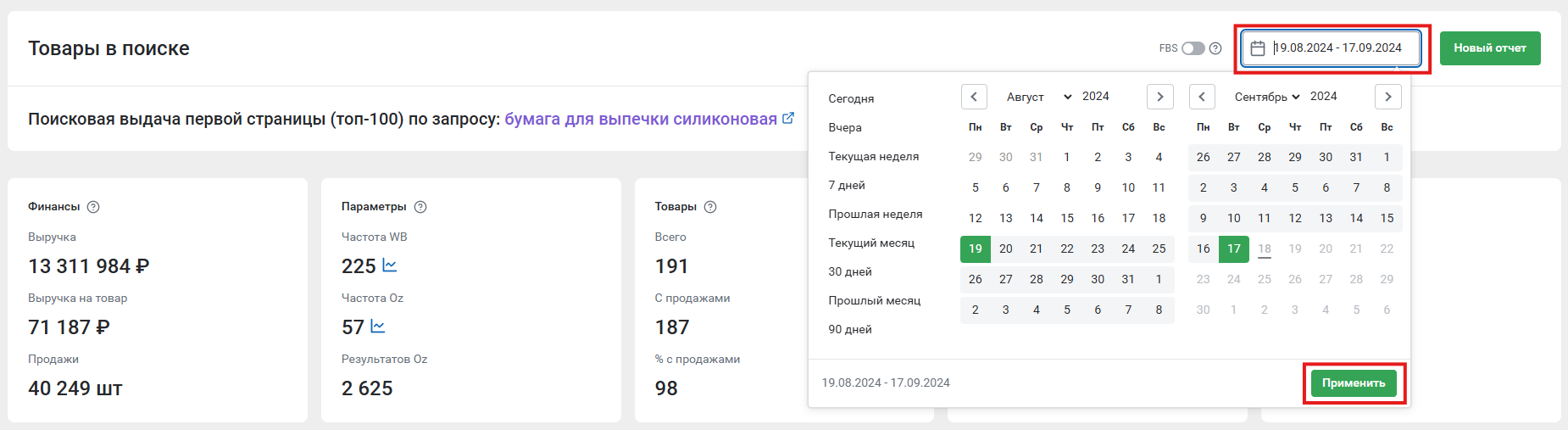Click the date range input field
Image resolution: width=1568 pixels, height=430 pixels.
(x=1339, y=48)
